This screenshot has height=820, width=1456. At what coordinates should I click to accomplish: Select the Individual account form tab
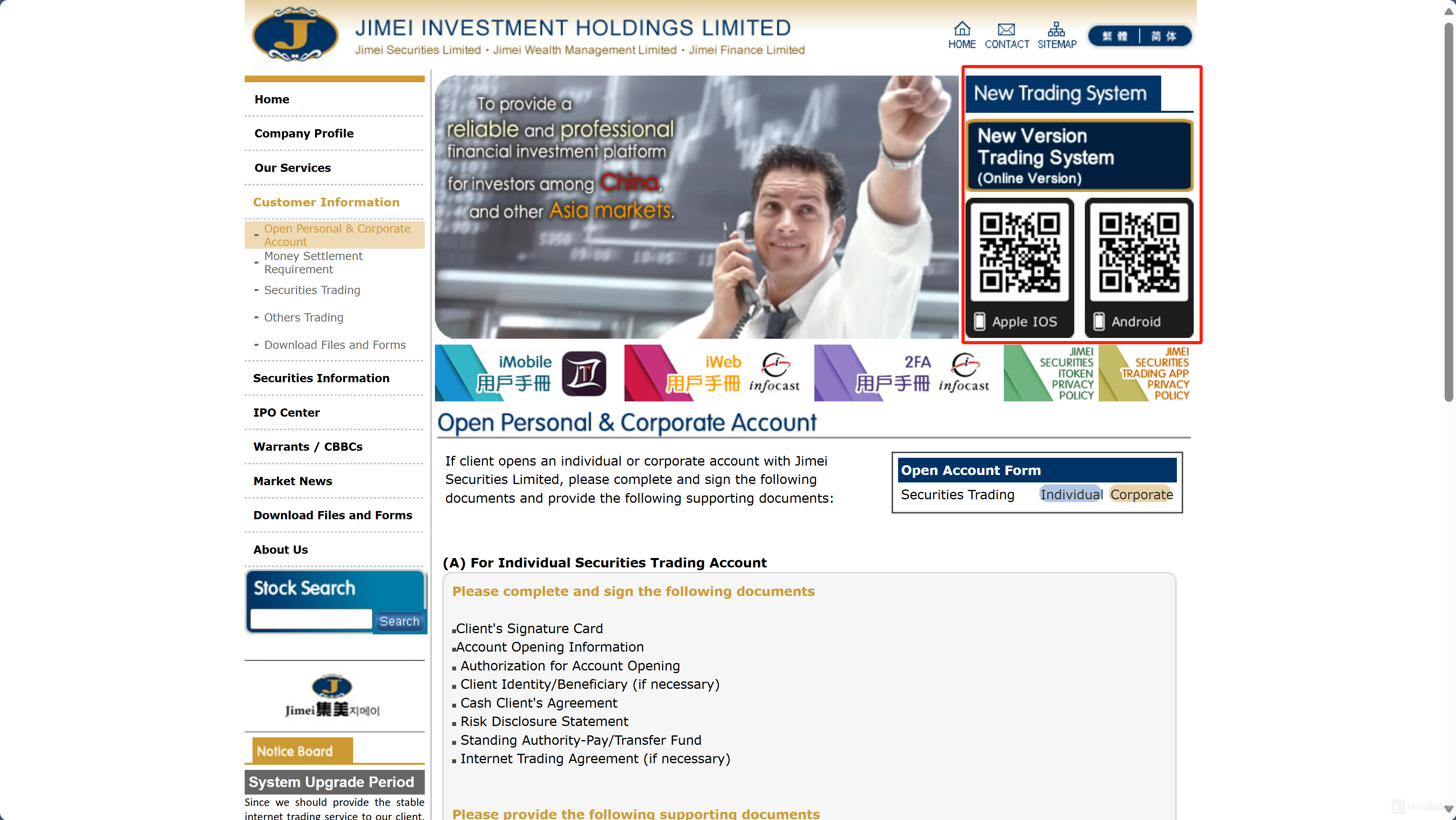click(x=1070, y=494)
